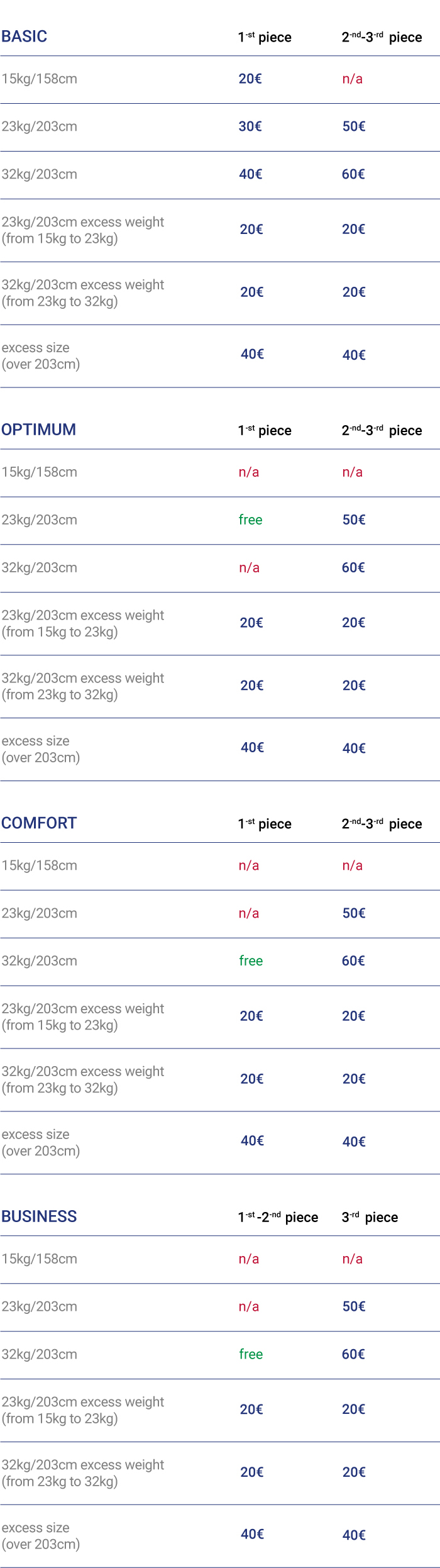Click Business '1st-2nd piece' column header
This screenshot has height=1568, width=440.
pos(278,1216)
